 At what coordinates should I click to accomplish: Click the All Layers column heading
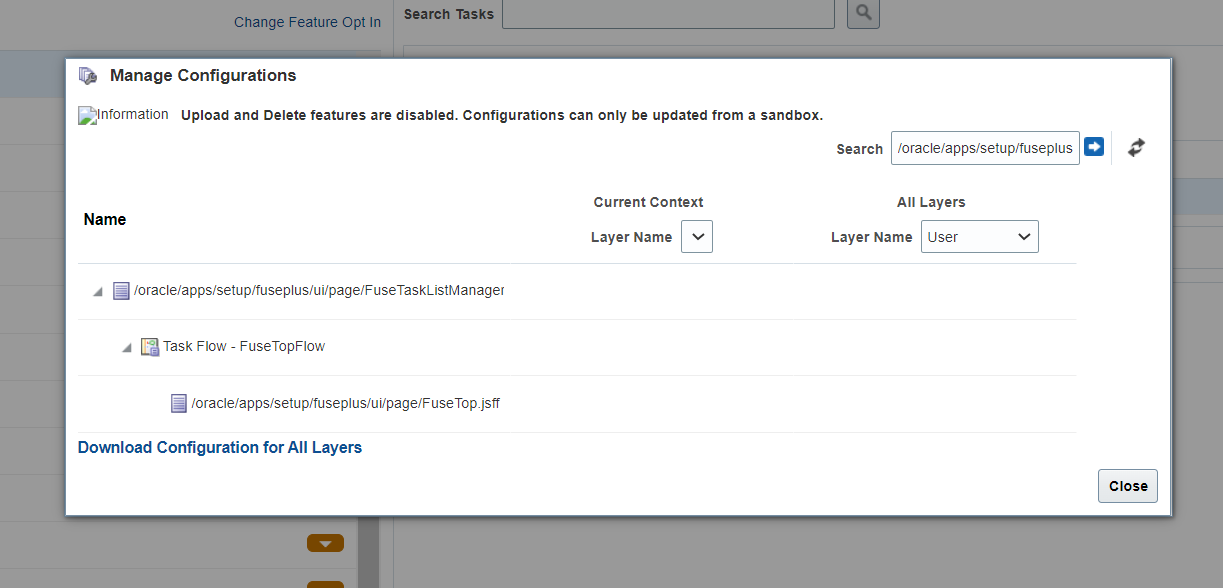[x=931, y=202]
